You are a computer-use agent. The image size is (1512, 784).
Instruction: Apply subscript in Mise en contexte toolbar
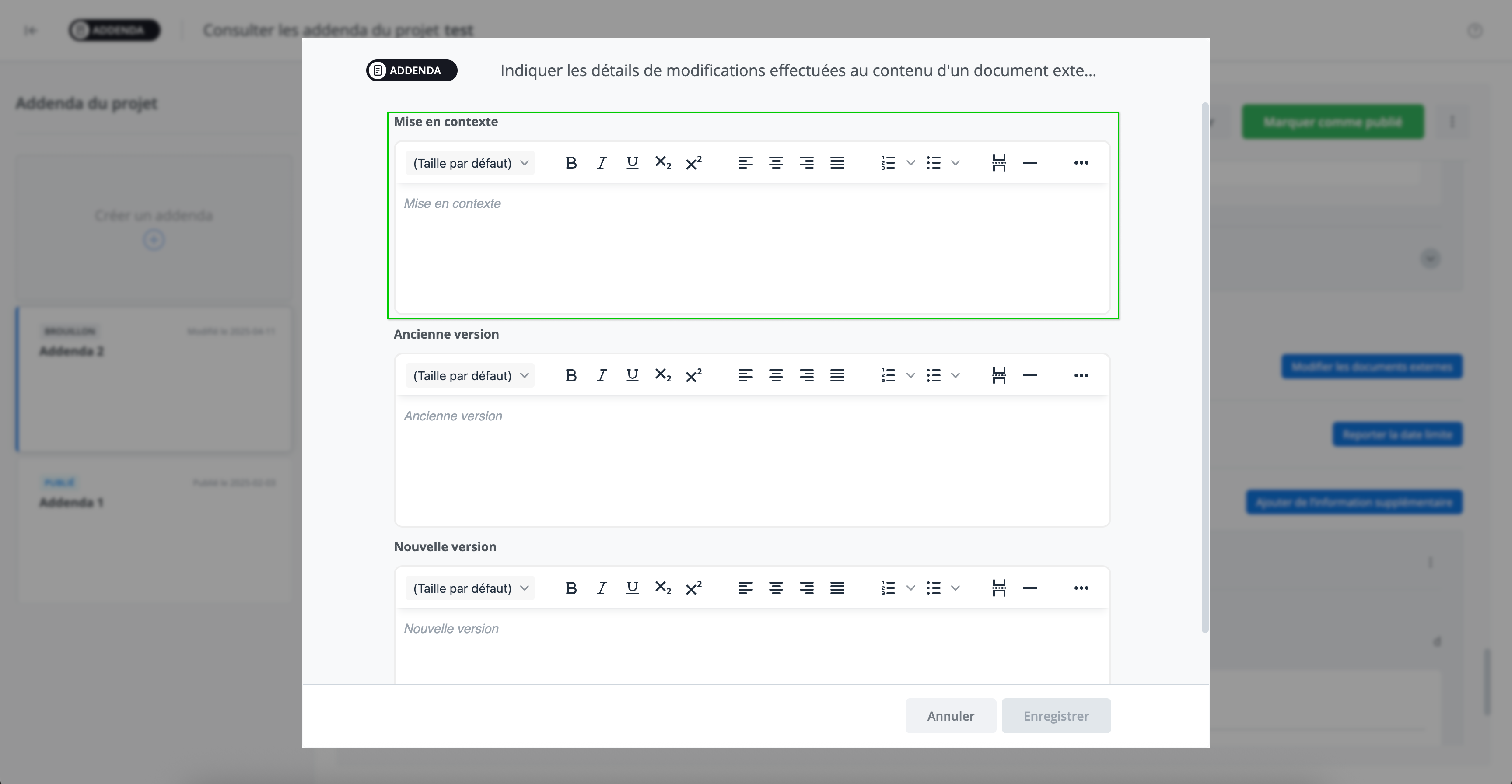pyautogui.click(x=663, y=163)
